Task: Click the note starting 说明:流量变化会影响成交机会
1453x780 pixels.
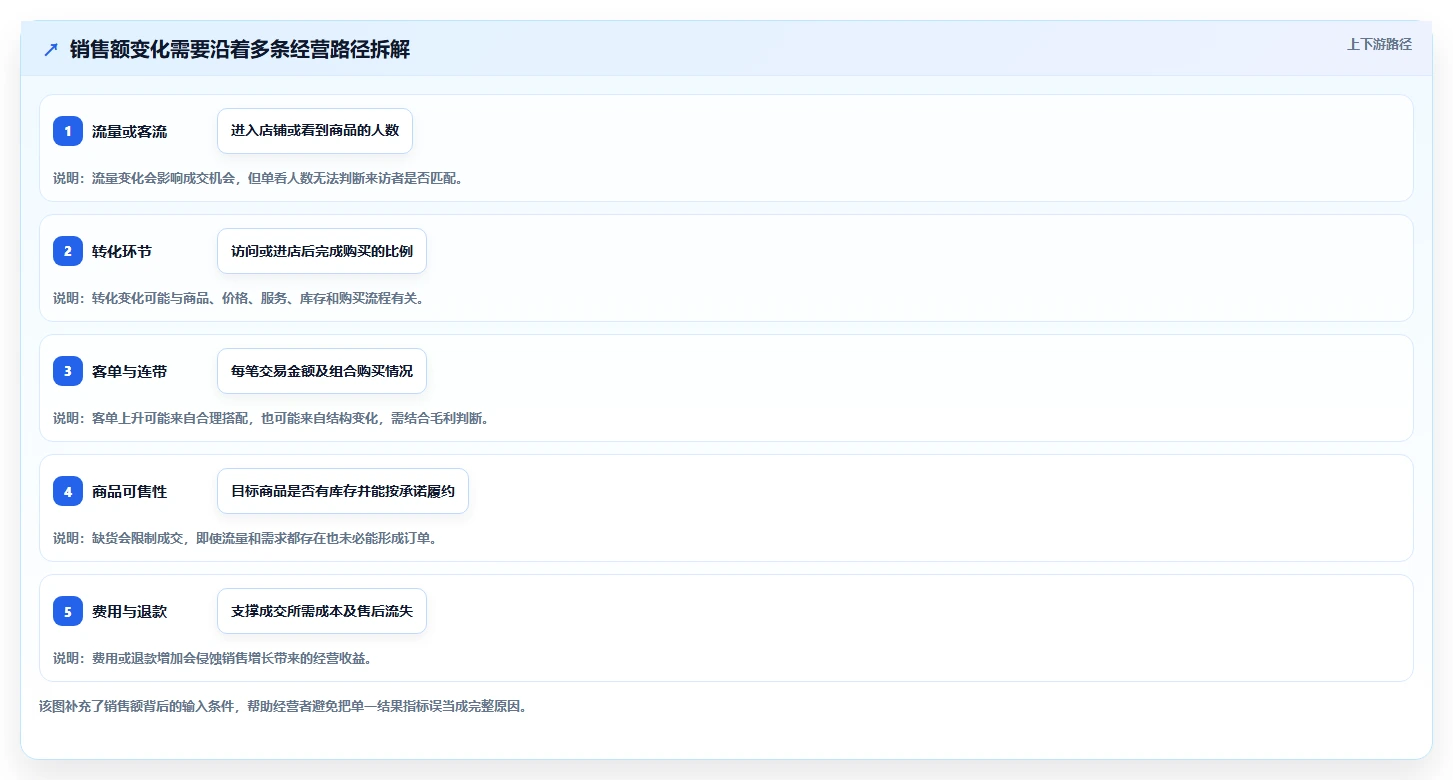Action: pos(258,178)
